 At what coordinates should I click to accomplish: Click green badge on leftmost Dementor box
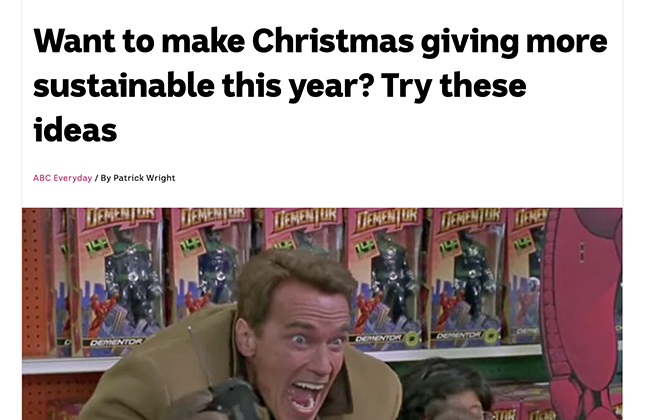point(97,247)
